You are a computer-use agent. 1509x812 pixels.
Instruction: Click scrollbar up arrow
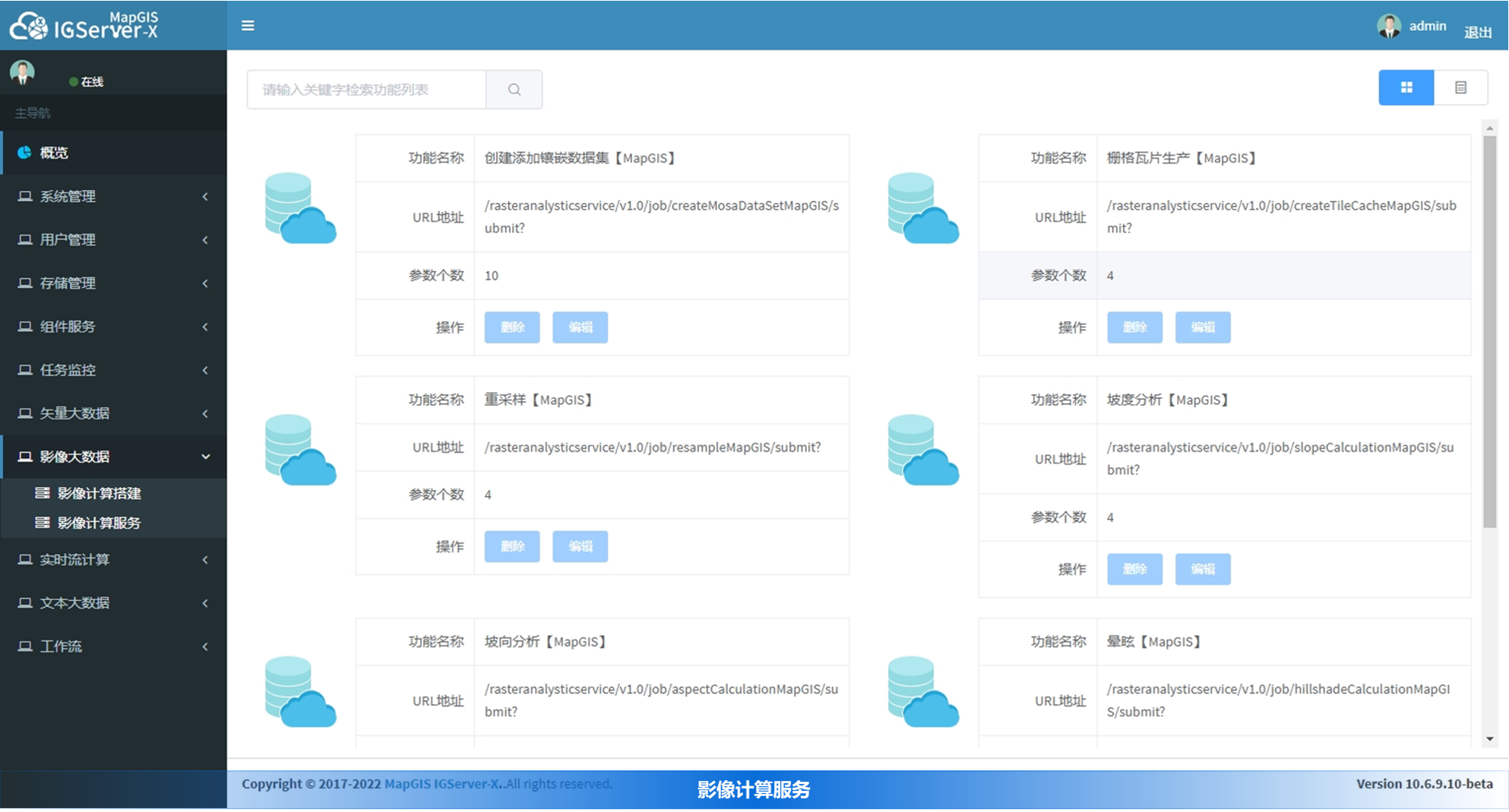pyautogui.click(x=1489, y=128)
